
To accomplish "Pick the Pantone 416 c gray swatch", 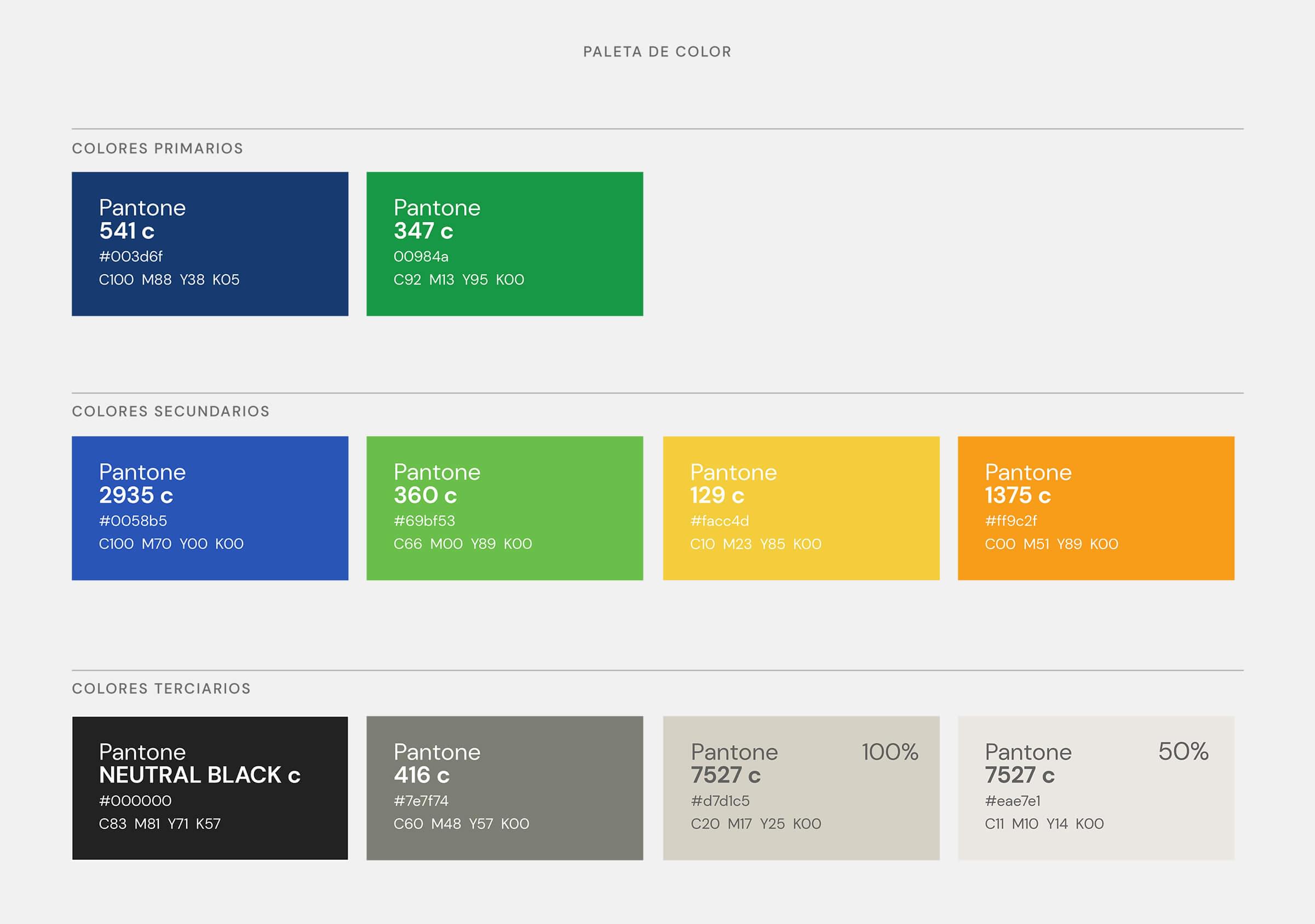I will 504,788.
